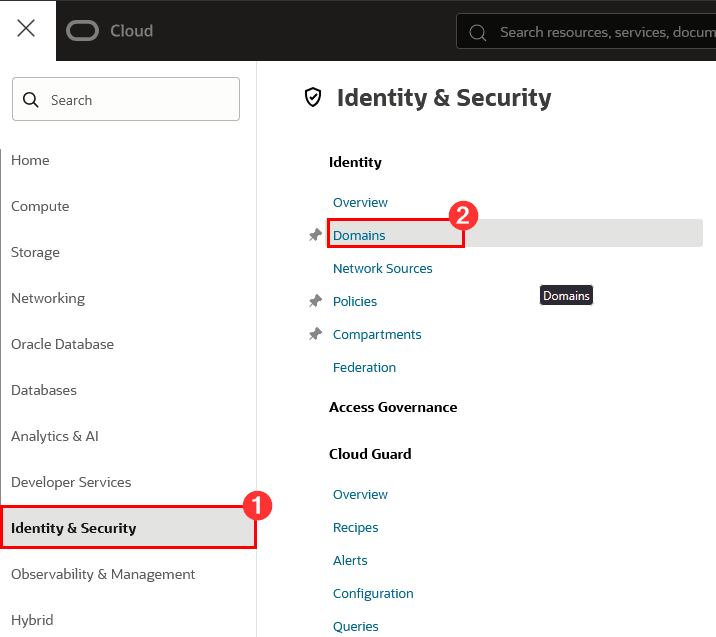This screenshot has height=637, width=716.
Task: Unpin Domains using its pin icon
Action: click(315, 235)
